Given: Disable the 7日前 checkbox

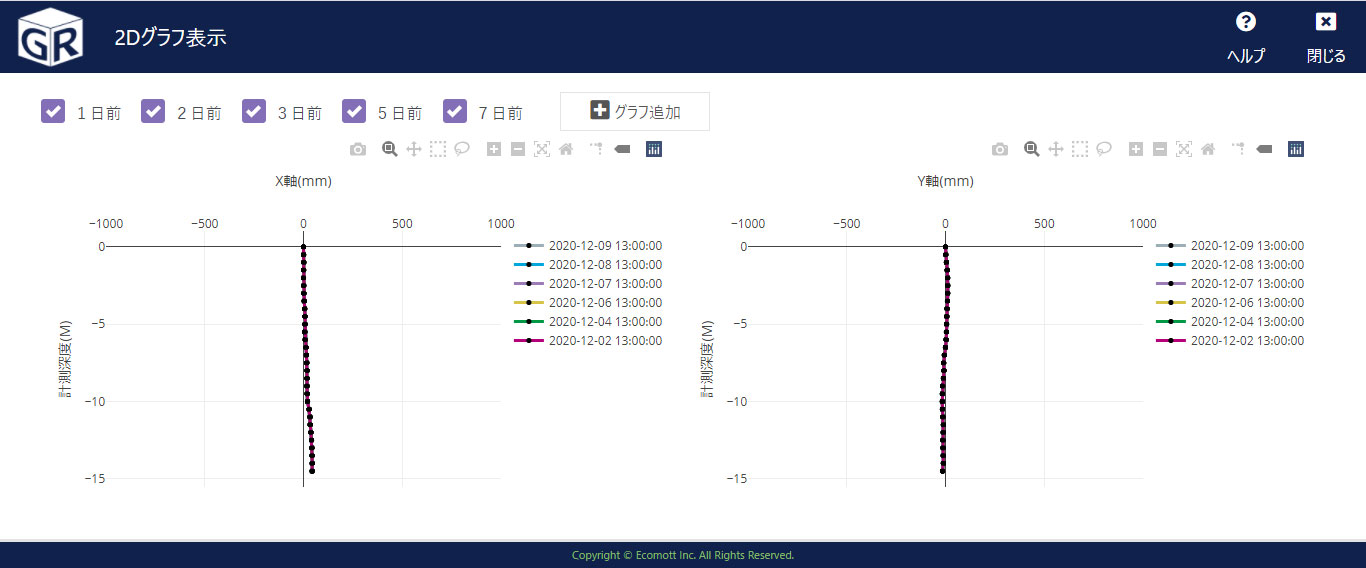Looking at the screenshot, I should click(455, 111).
